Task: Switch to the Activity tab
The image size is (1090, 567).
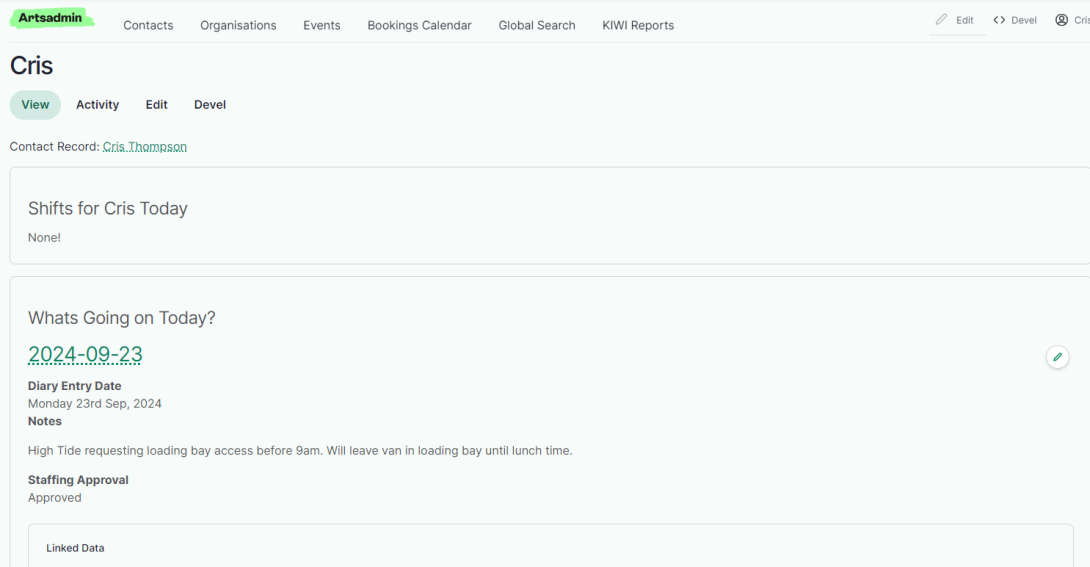Action: click(x=97, y=105)
